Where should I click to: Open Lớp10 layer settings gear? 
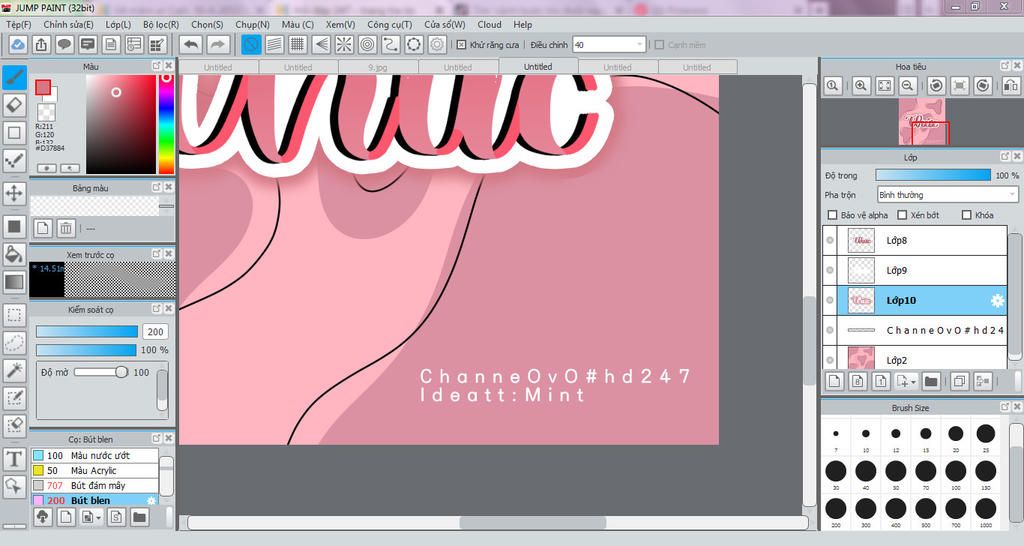click(x=997, y=300)
